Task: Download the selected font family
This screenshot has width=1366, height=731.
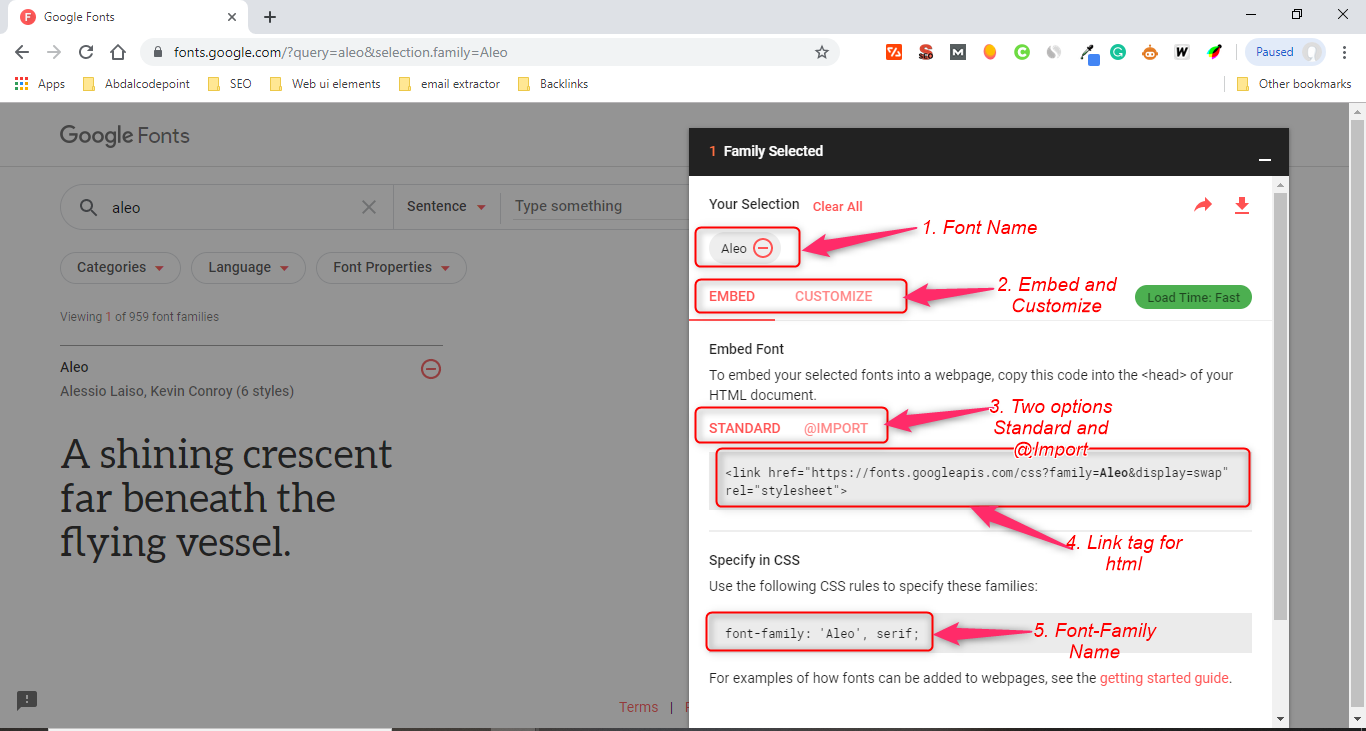Action: [1242, 205]
